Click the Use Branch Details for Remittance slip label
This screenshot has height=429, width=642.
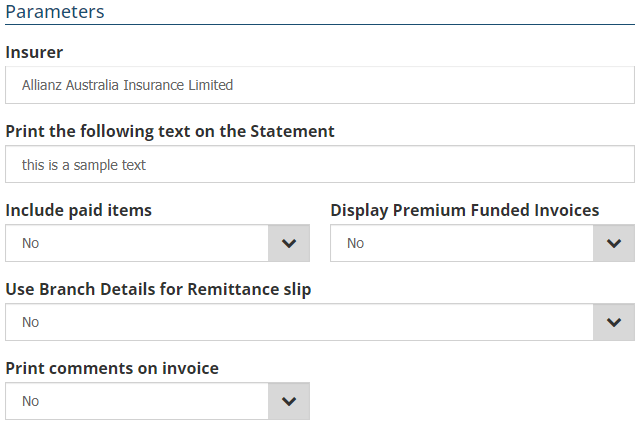pos(158,289)
